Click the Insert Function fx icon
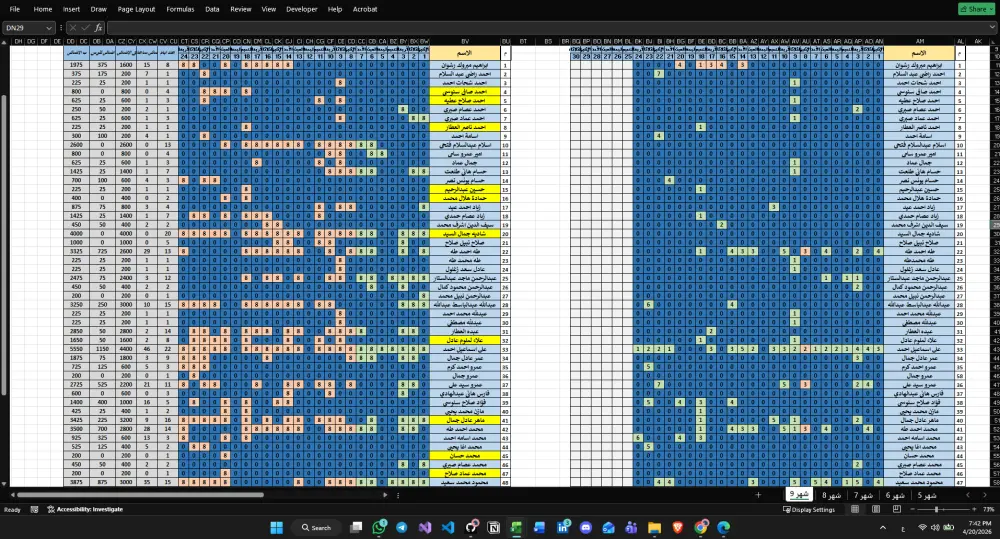This screenshot has height=539, width=1000. click(98, 27)
